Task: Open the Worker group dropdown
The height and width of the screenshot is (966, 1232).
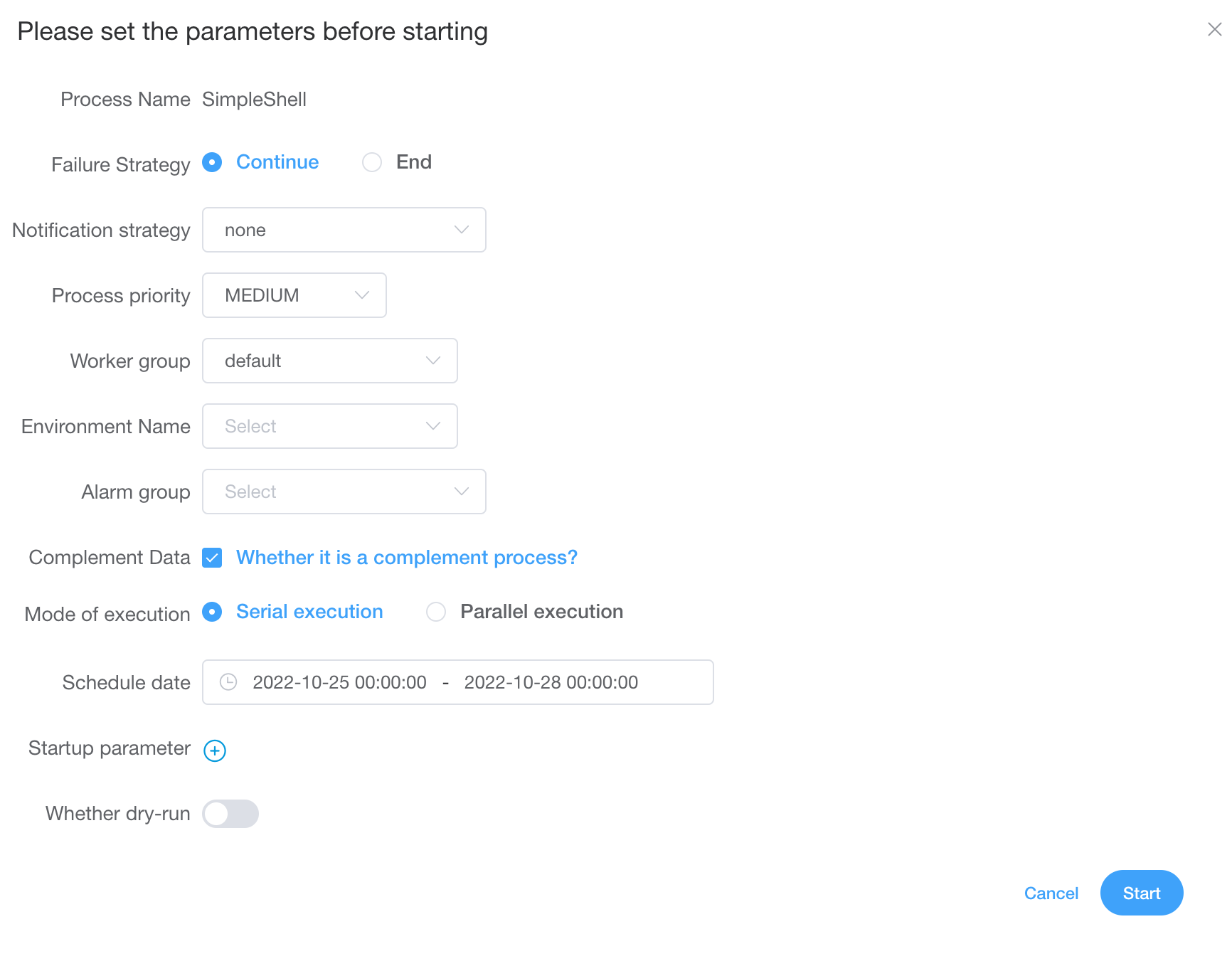Action: (329, 361)
